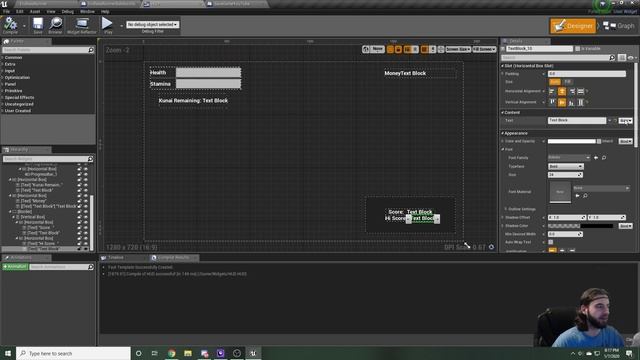Open Unreal Editor in Windows taskbar
Screen dimensions: 640x360
tap(253, 353)
